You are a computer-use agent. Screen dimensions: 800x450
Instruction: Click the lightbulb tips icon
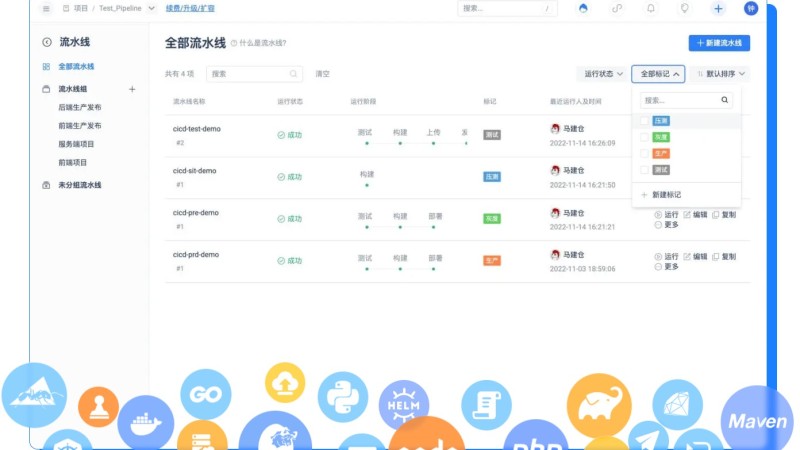[x=684, y=8]
